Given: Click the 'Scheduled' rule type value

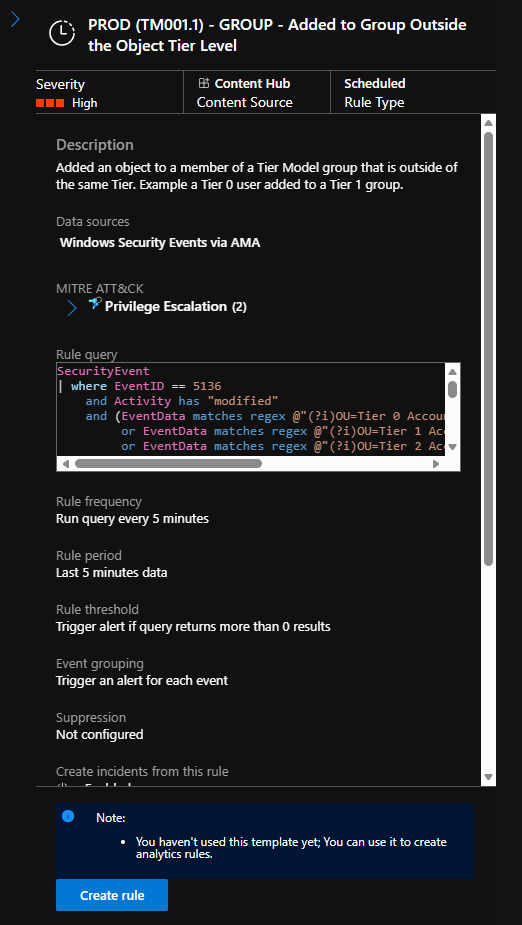Looking at the screenshot, I should tap(375, 84).
